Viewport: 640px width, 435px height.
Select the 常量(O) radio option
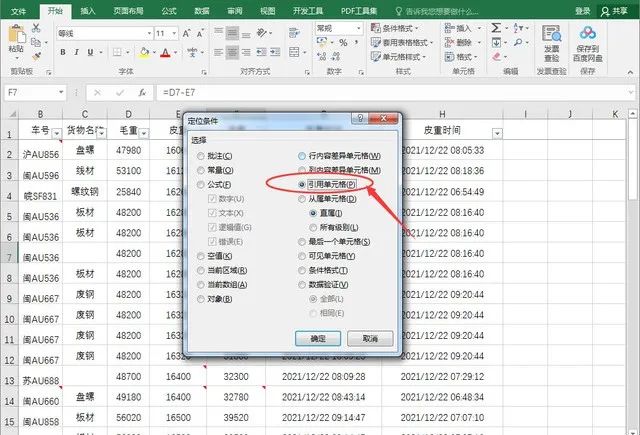click(200, 170)
